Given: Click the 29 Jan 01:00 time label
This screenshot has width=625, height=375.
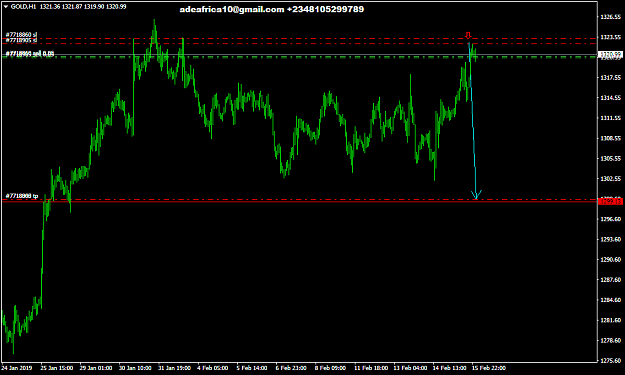Looking at the screenshot, I should tap(96, 368).
